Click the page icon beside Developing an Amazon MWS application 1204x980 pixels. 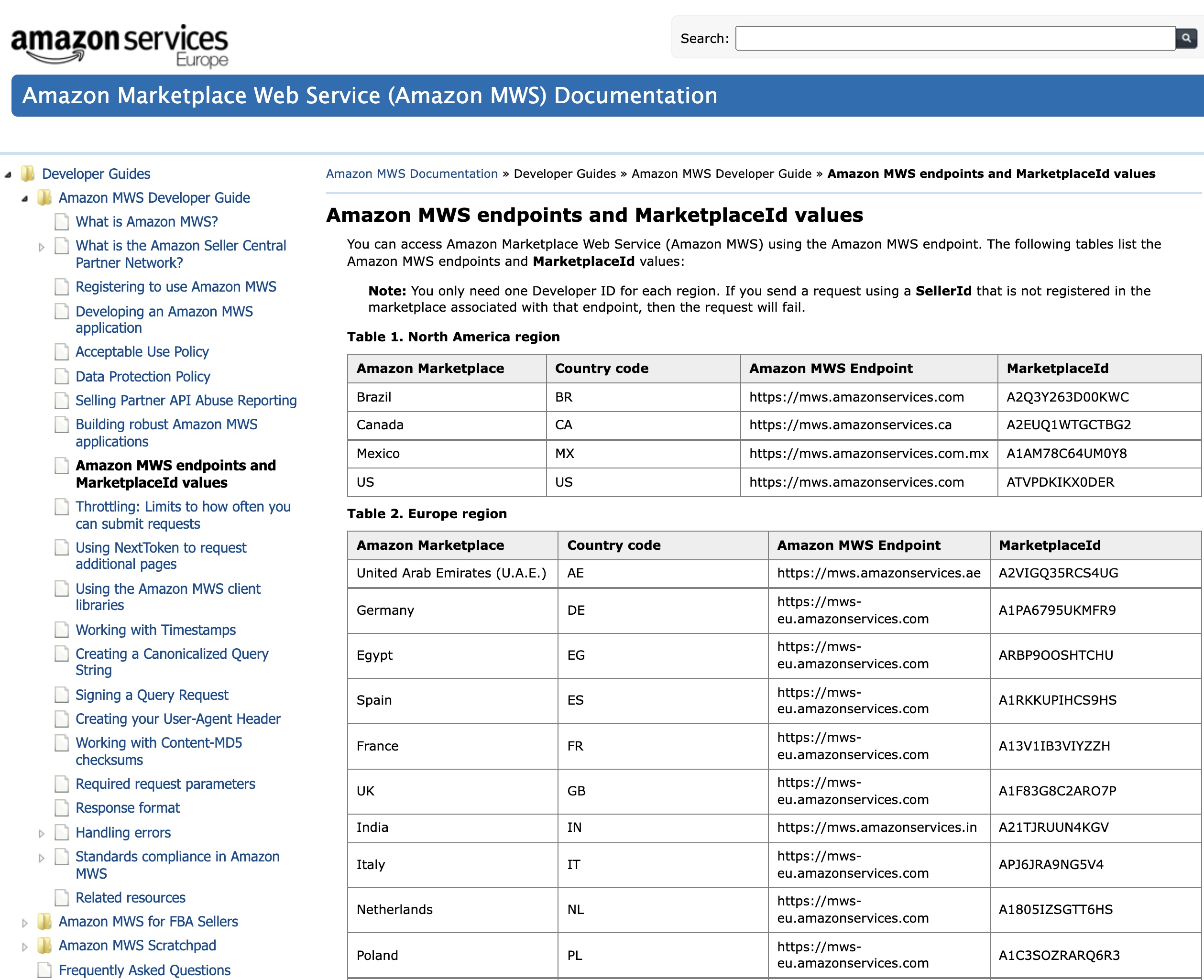tap(62, 312)
